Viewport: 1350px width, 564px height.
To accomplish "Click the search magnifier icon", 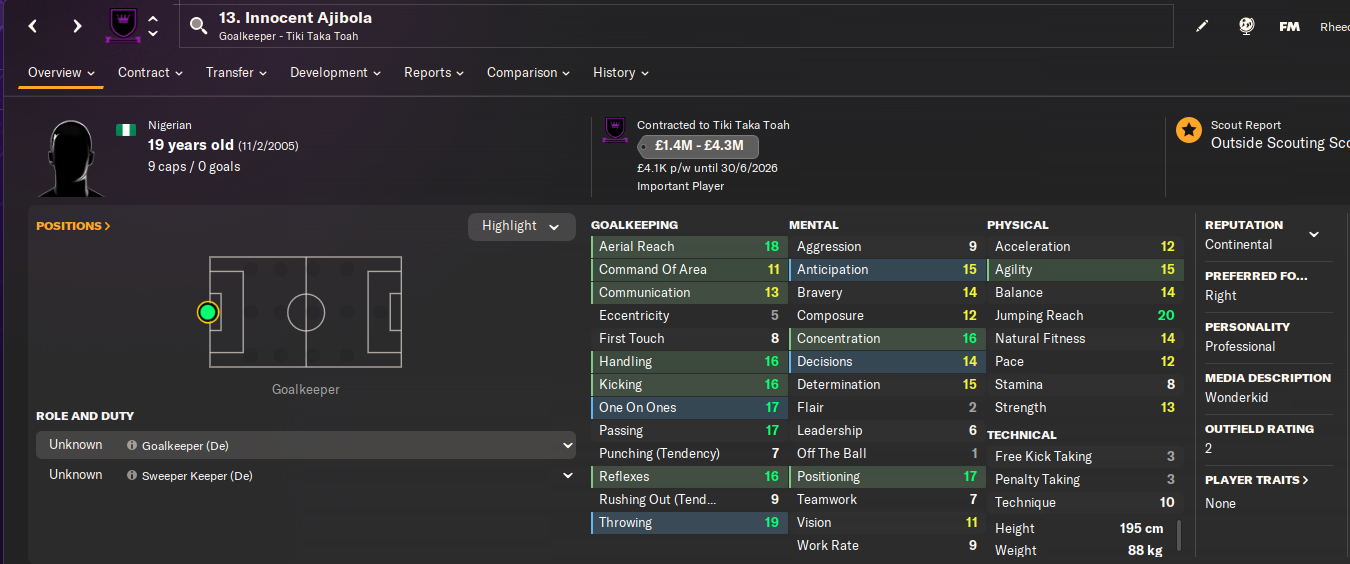I will click(198, 26).
